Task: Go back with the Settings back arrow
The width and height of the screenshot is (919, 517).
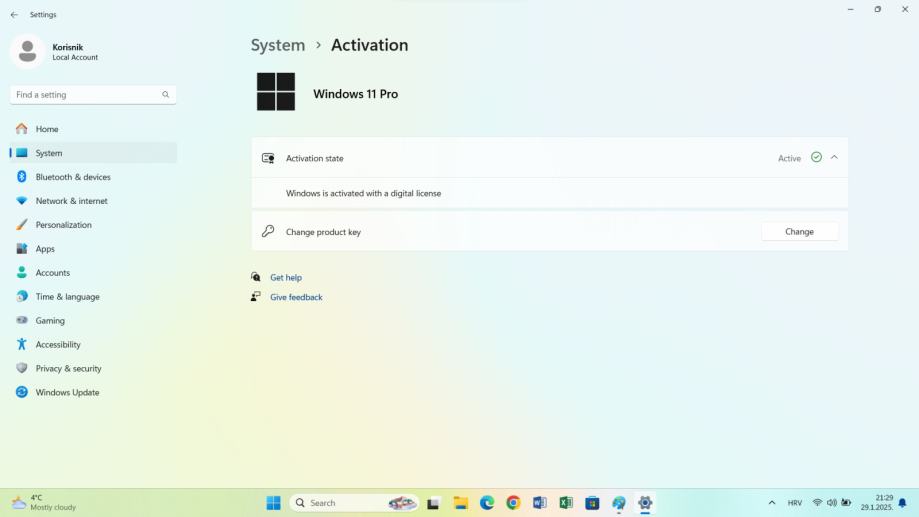Action: point(14,15)
